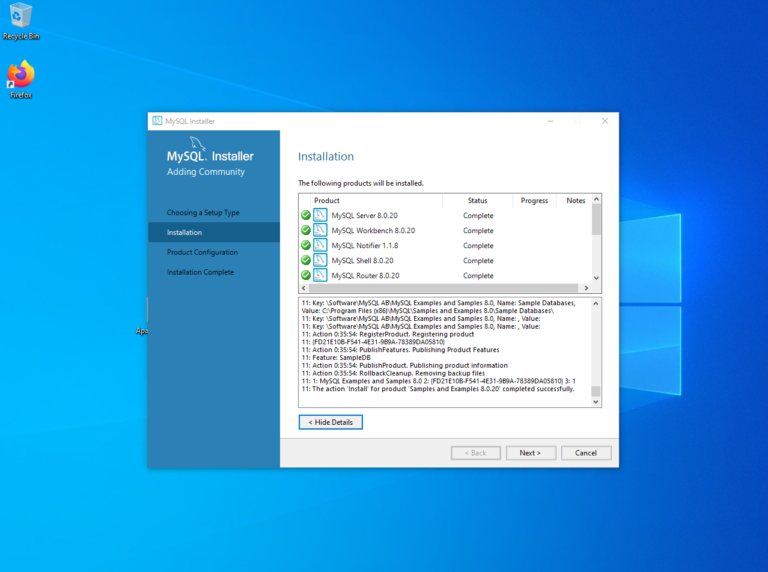Sort by the Status column header

477,200
